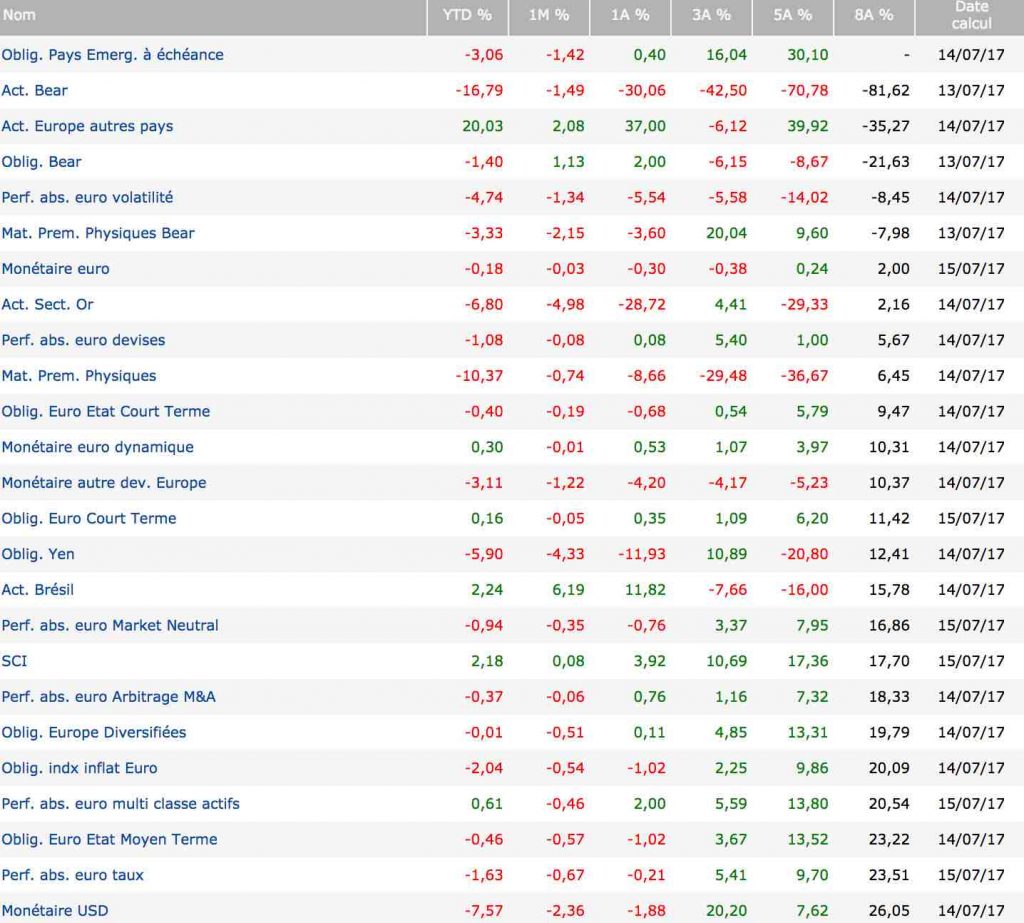Open the Act. Sect. Or link
Screen dimensions: 1024x923
point(47,304)
